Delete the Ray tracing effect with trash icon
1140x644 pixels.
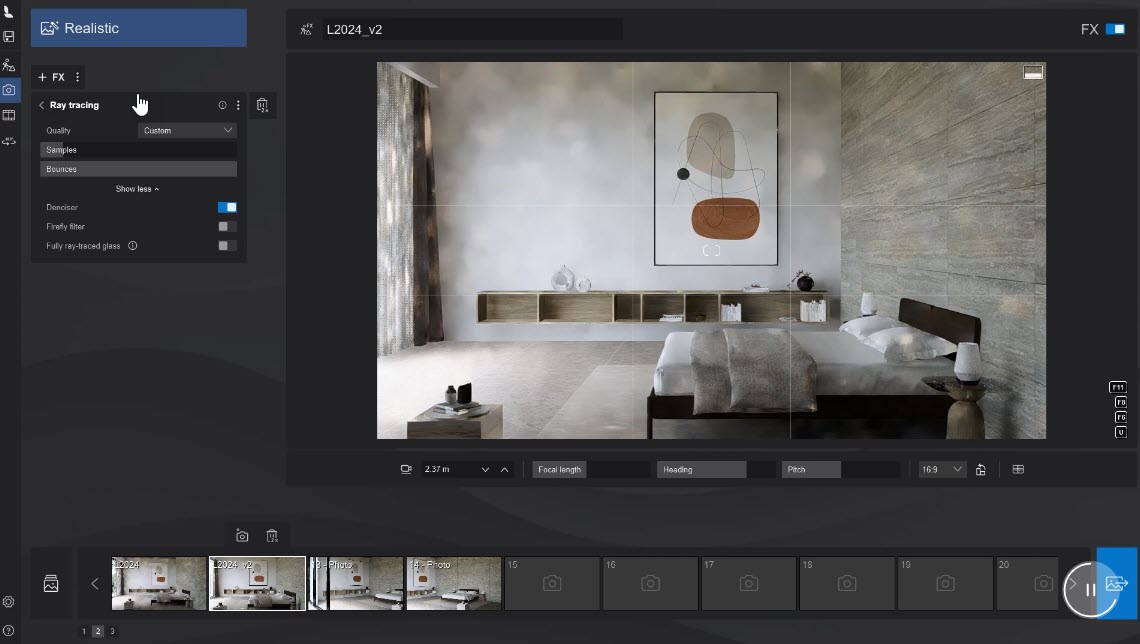(262, 105)
